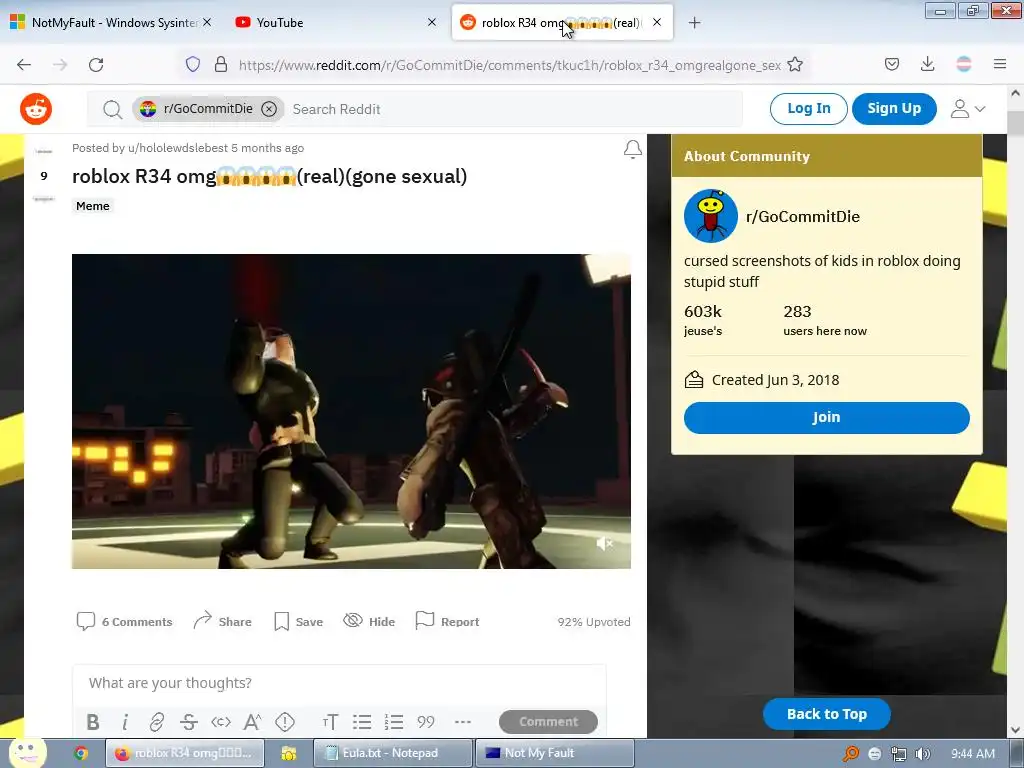Click the r/GoCommitDie community avatar
Image resolution: width=1024 pixels, height=768 pixels.
click(x=711, y=216)
